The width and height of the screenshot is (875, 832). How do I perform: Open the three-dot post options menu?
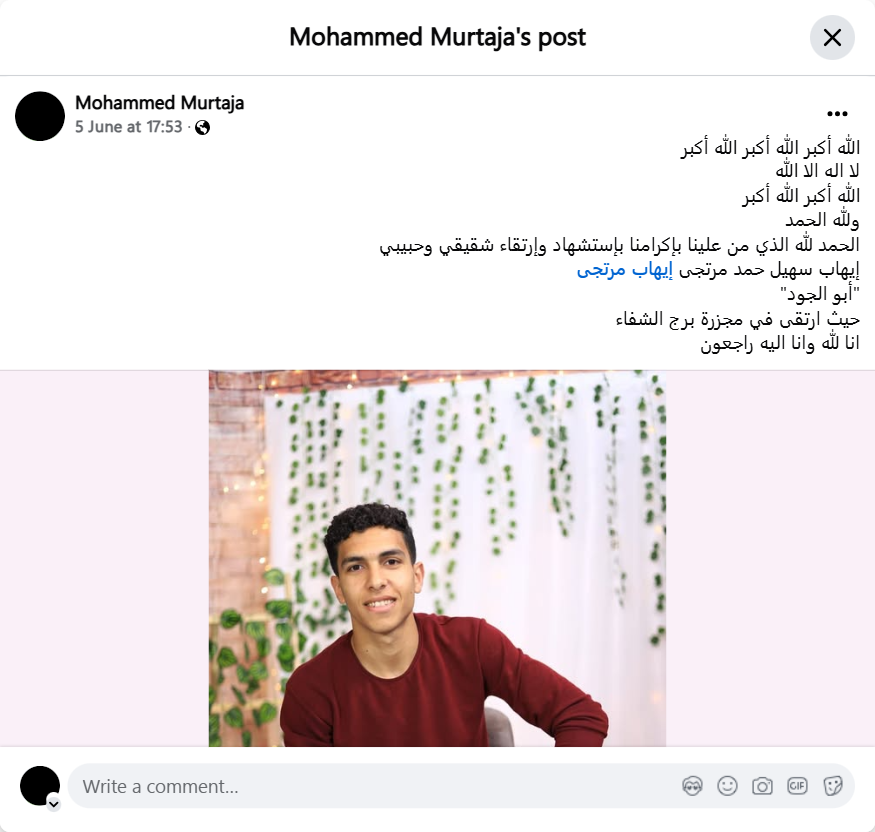pos(837,114)
